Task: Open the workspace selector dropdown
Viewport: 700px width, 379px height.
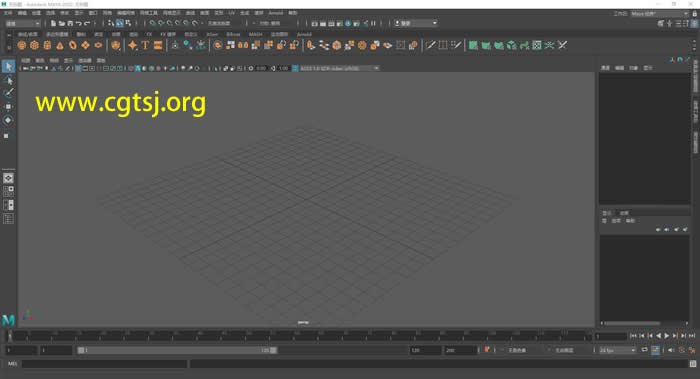Action: (659, 14)
